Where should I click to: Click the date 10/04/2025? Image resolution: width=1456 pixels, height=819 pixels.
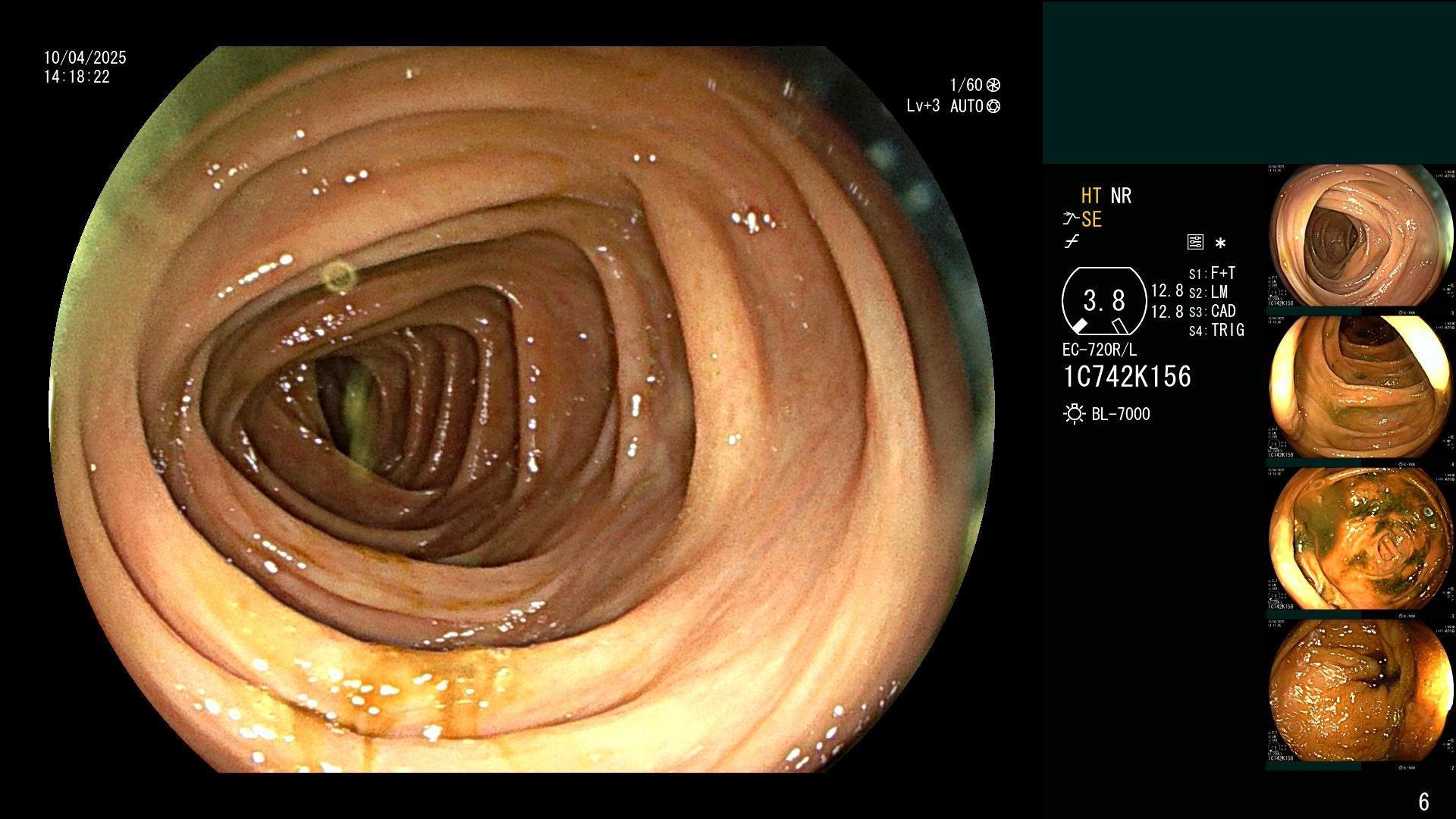pos(85,58)
